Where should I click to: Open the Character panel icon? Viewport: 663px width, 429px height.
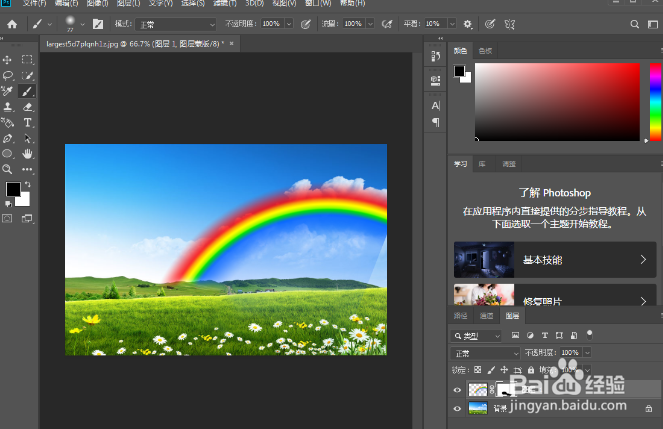click(x=436, y=106)
